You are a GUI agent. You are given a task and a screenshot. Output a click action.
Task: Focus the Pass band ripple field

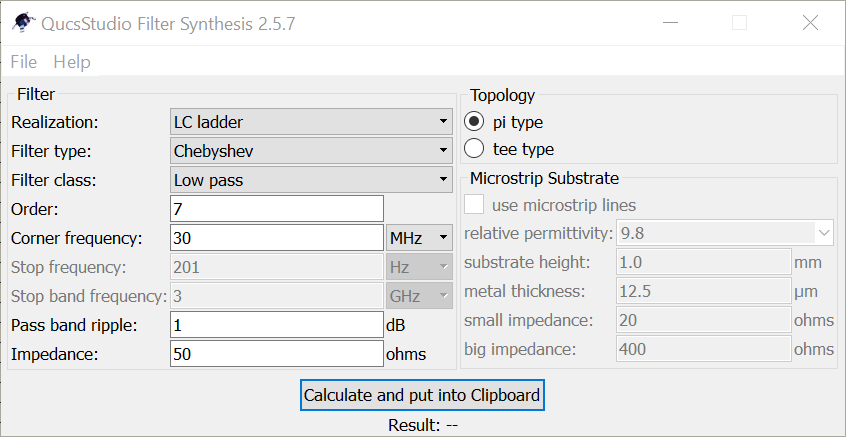(277, 325)
